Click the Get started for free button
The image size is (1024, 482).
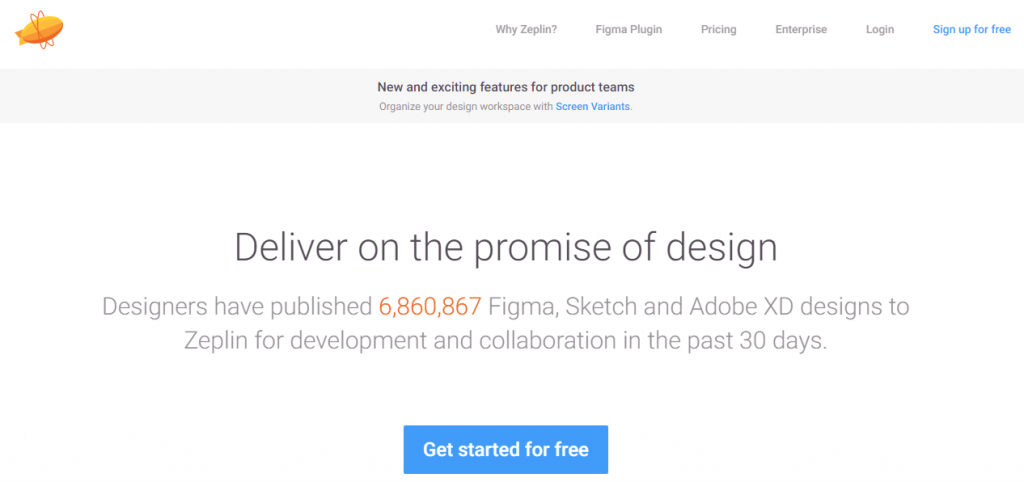[x=505, y=449]
